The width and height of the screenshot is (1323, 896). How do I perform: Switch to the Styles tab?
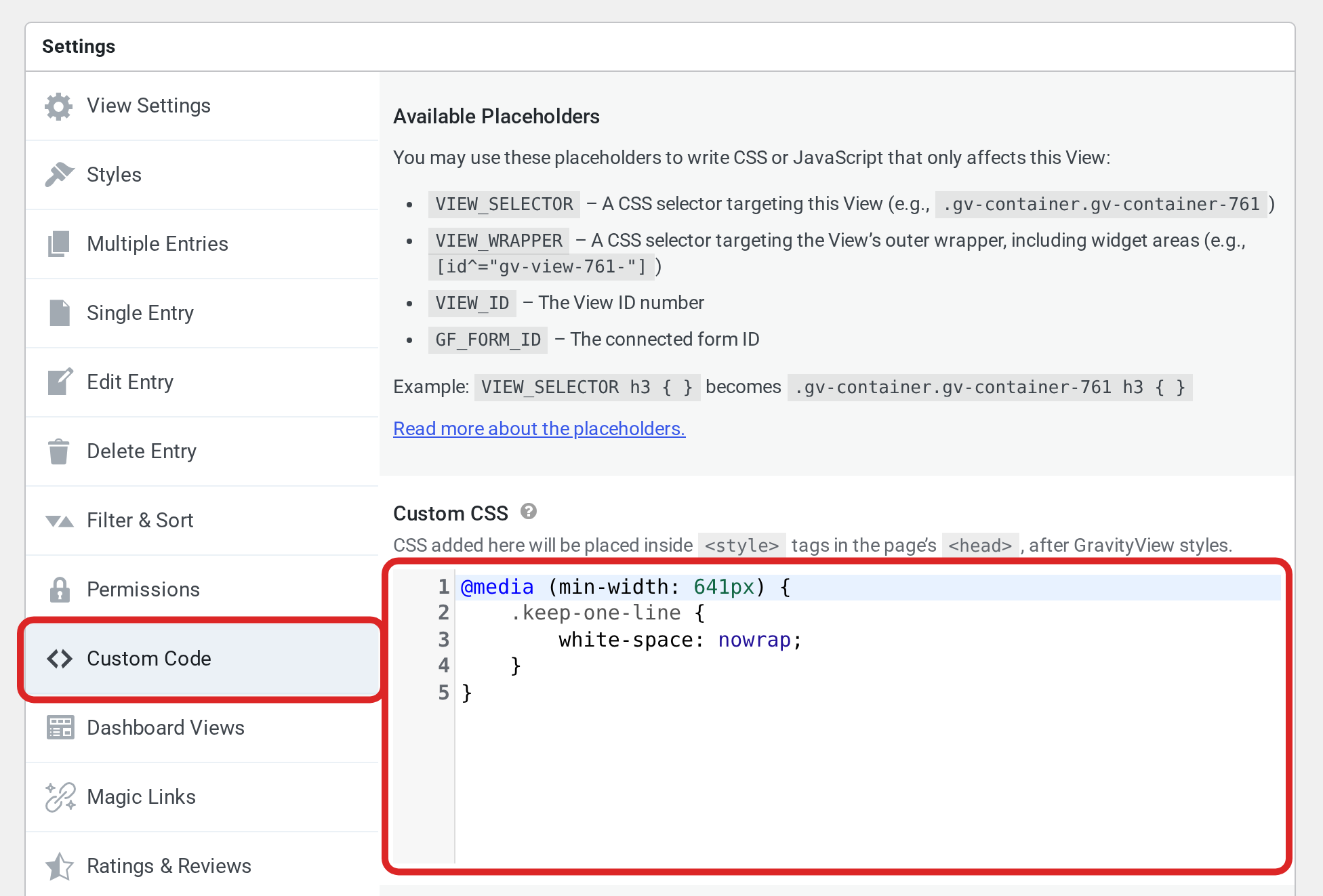(202, 175)
